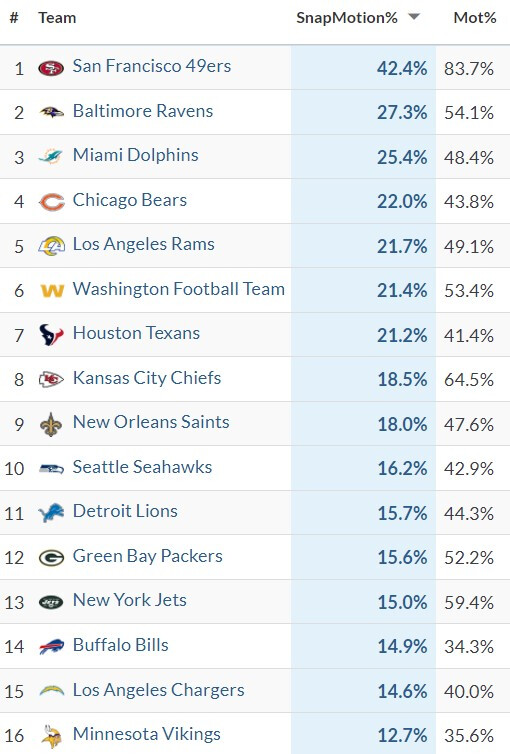
Task: Sort by the # rank column header
Action: pos(14,18)
